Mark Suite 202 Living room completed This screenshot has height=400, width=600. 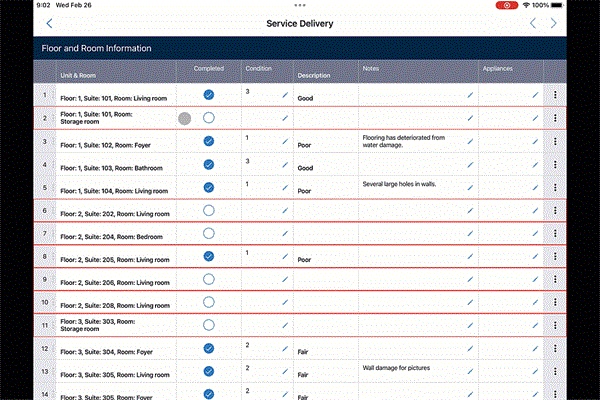coord(209,210)
